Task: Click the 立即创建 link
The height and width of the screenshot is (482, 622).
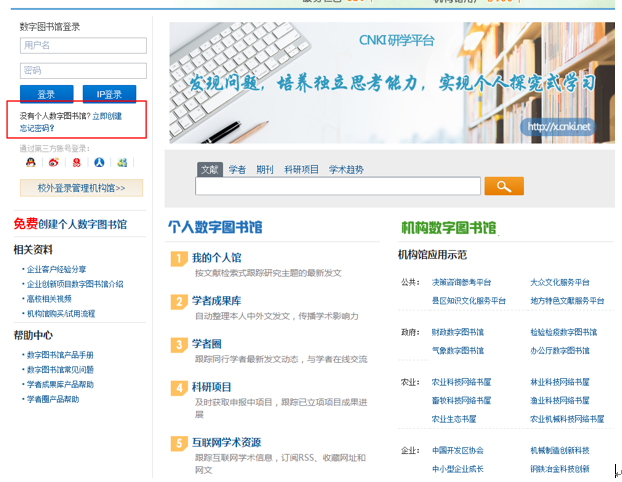Action: (x=107, y=116)
